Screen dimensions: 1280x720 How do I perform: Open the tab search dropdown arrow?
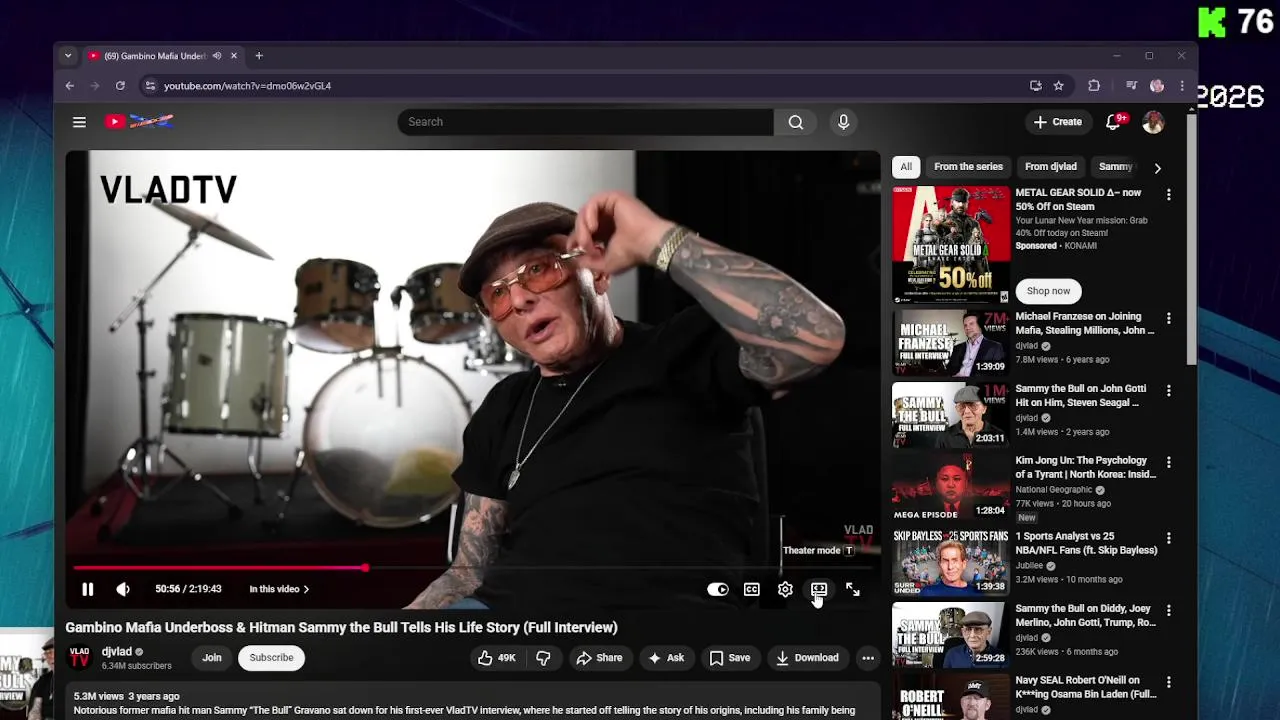[x=68, y=56]
